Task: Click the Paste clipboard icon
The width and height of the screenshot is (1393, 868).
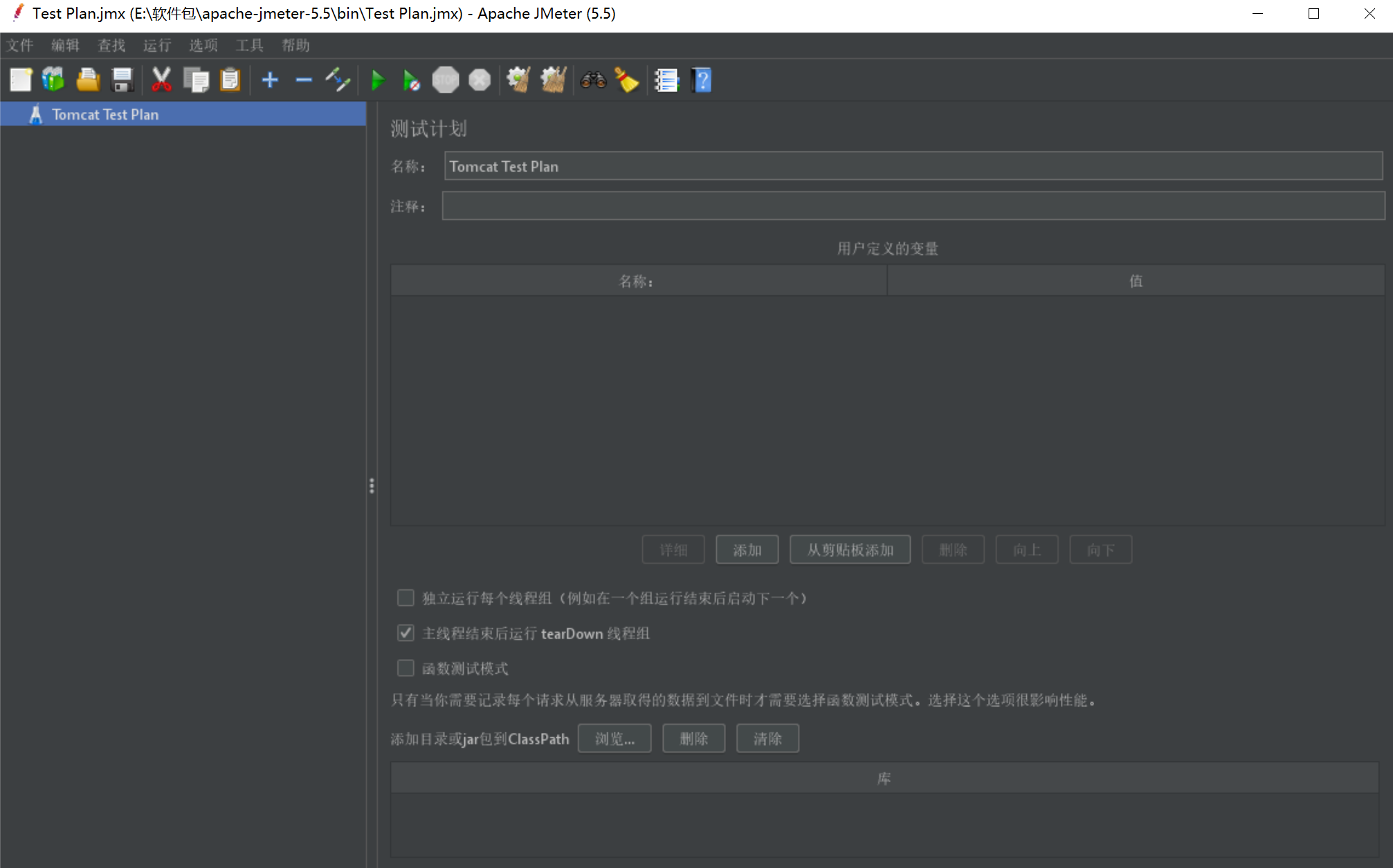Action: click(x=230, y=80)
